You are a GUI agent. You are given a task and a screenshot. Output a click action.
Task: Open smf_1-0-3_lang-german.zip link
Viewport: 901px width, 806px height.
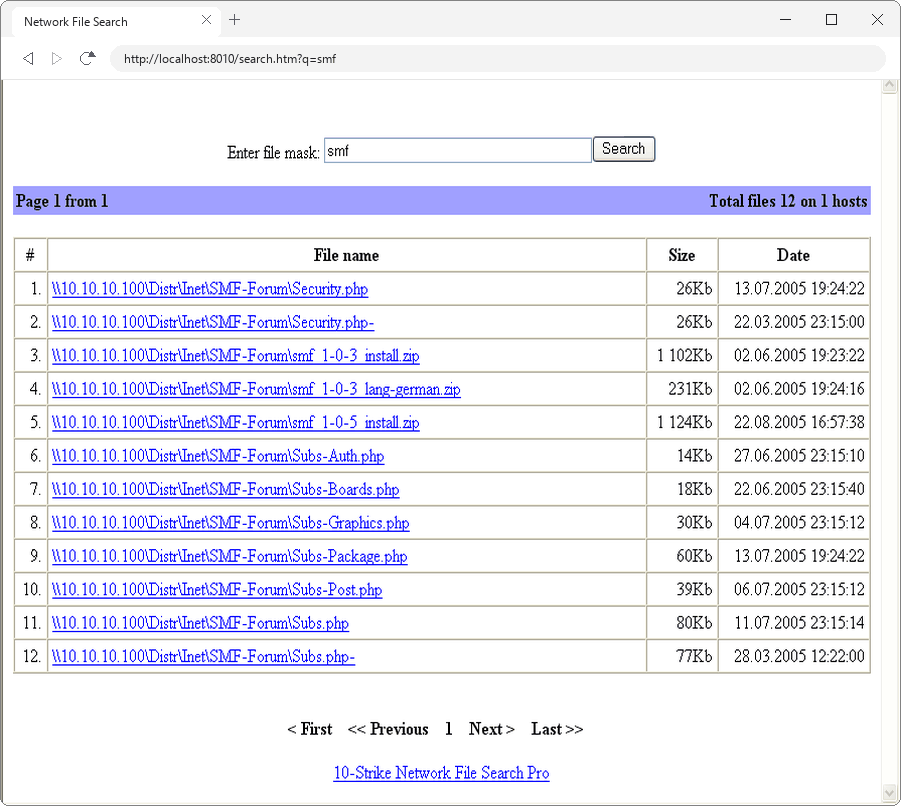pos(256,389)
